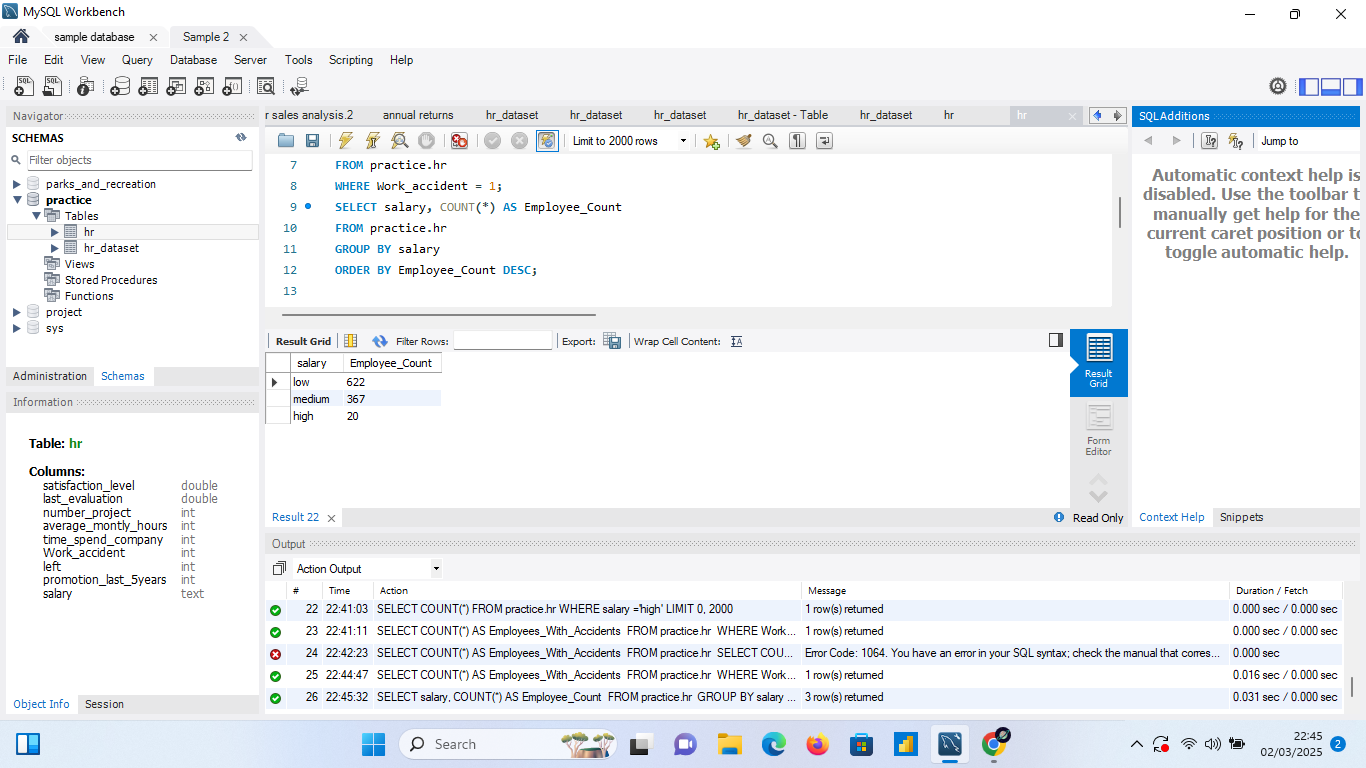Toggle invisible characters display
The height and width of the screenshot is (768, 1366).
[x=797, y=141]
